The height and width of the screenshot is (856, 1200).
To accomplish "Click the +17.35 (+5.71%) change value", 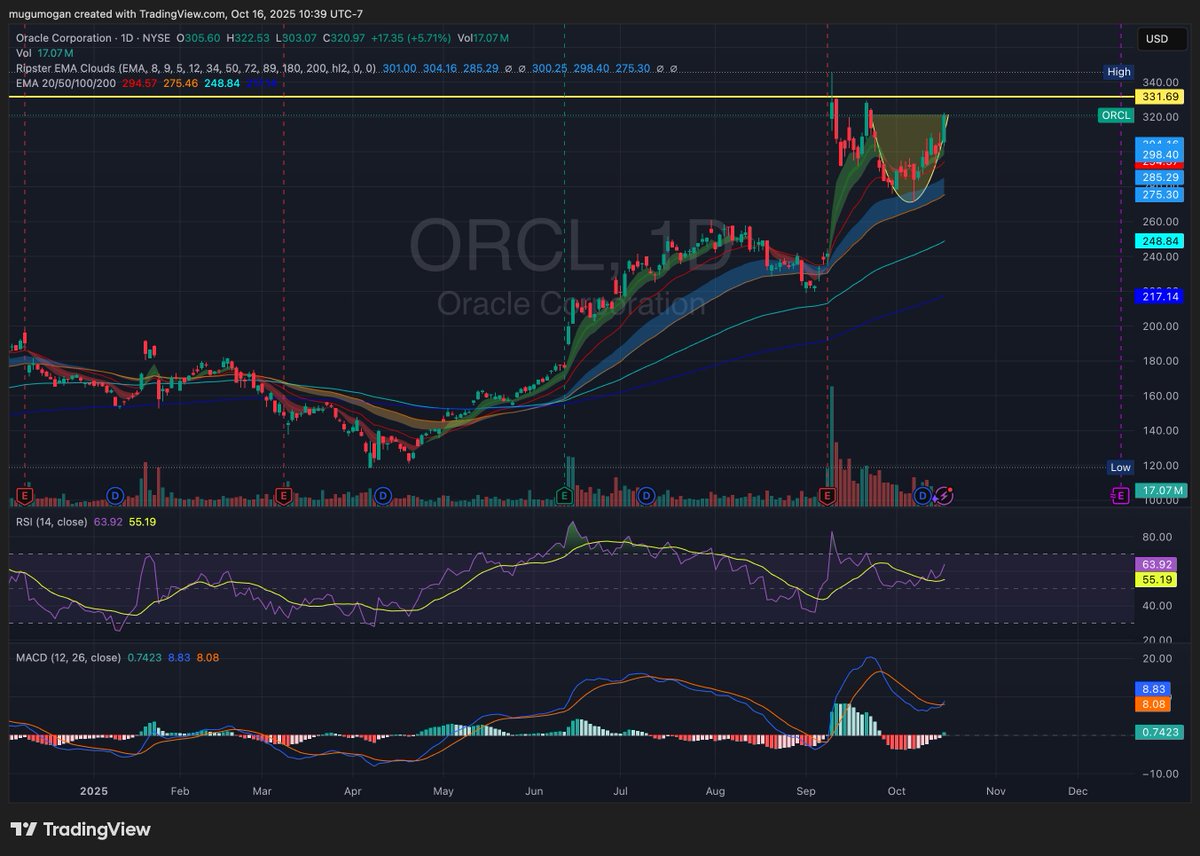I will tap(412, 38).
